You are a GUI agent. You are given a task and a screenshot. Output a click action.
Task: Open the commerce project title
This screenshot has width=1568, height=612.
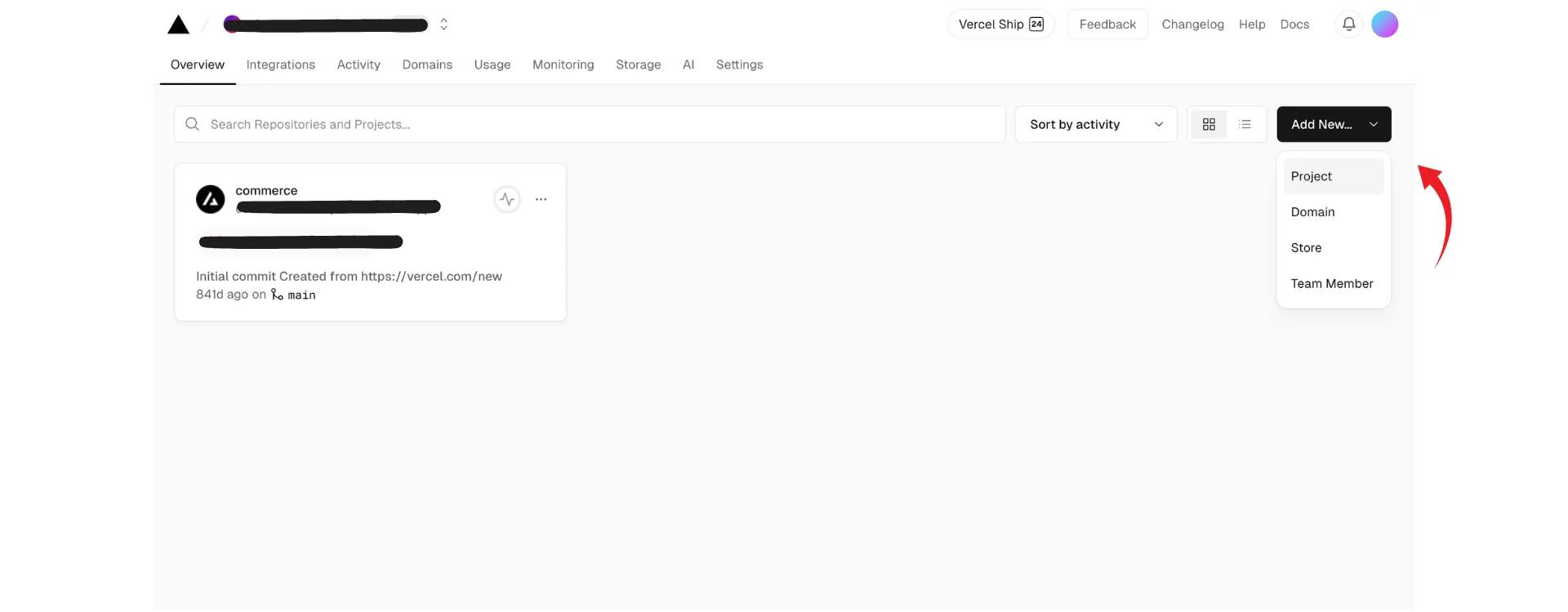point(266,190)
